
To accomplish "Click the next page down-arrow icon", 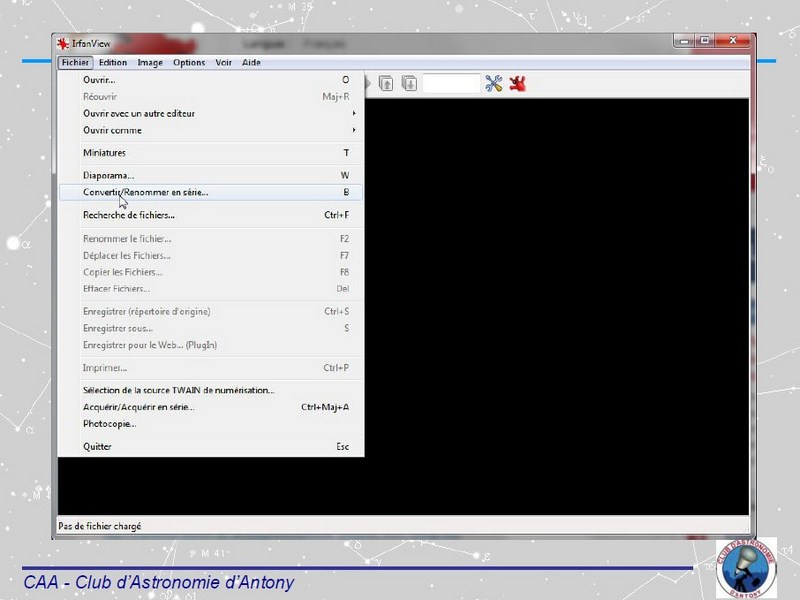I will point(409,84).
